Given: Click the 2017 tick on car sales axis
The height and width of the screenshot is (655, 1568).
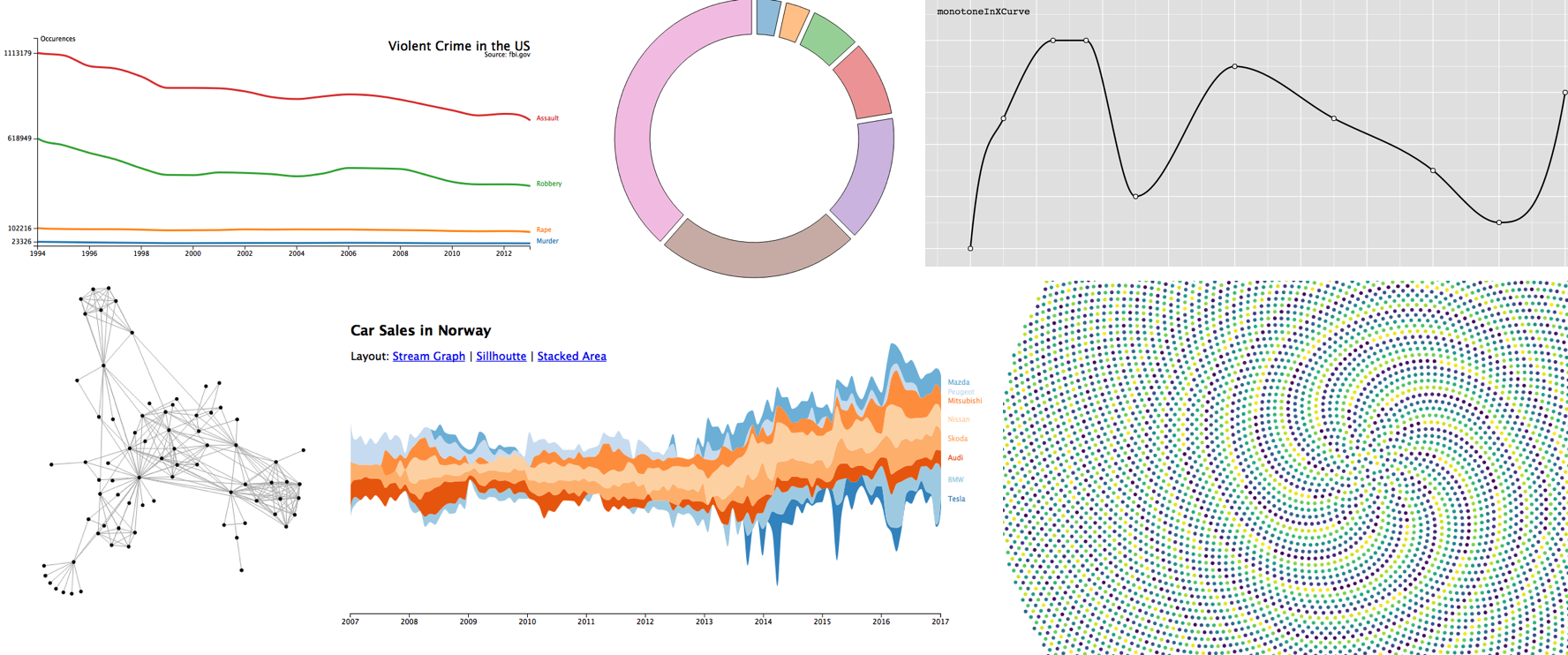Looking at the screenshot, I should click(939, 621).
